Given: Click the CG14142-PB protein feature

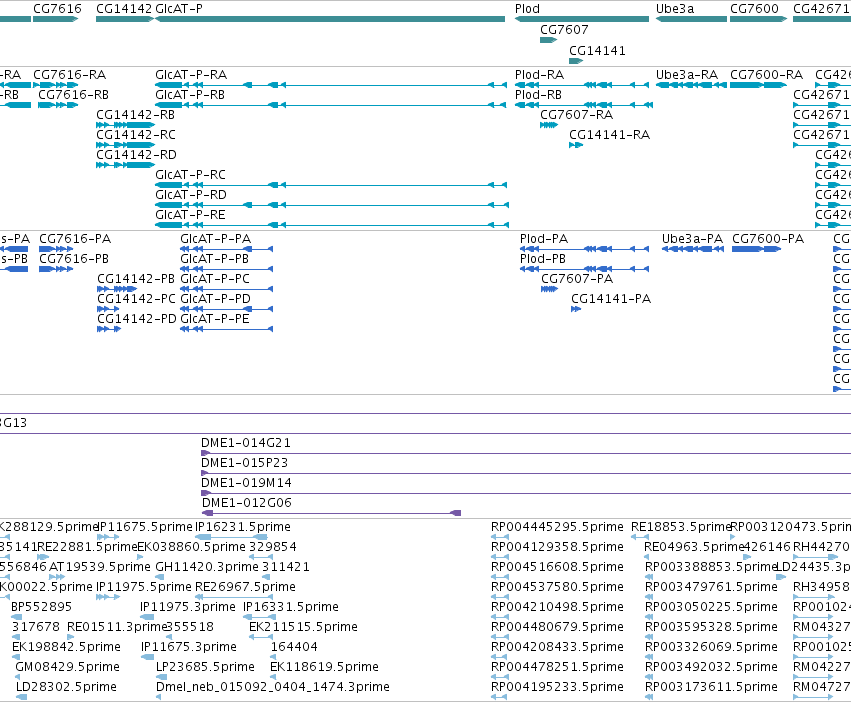Looking at the screenshot, I should (x=117, y=289).
